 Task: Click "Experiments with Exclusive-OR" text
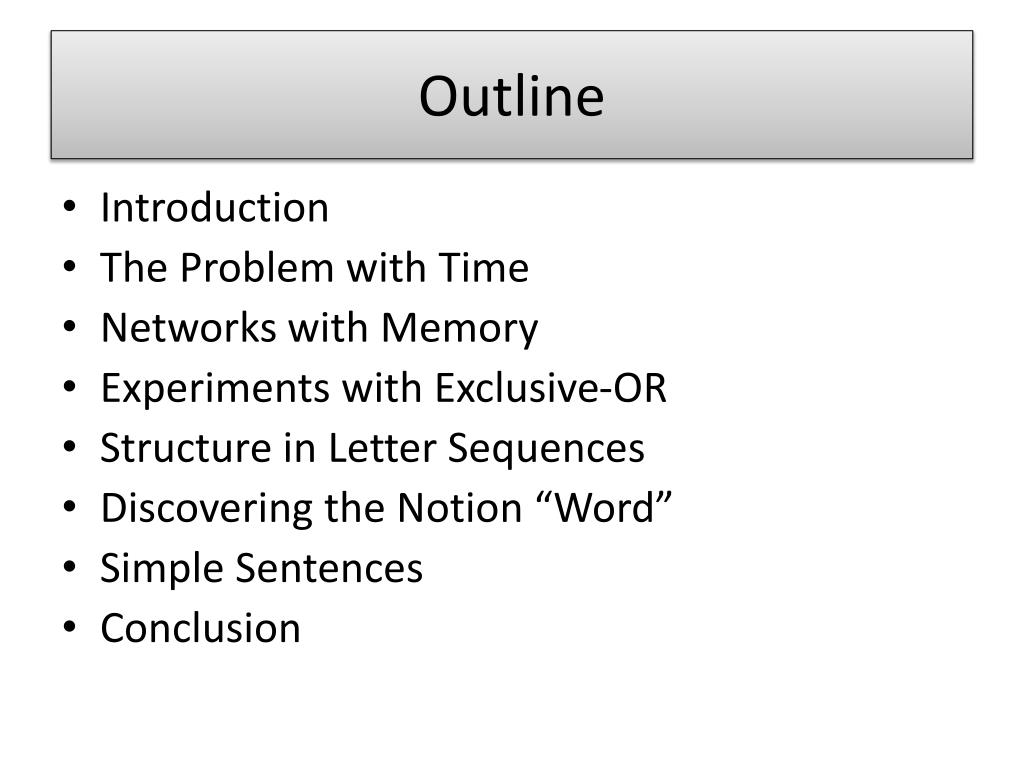pyautogui.click(x=383, y=388)
